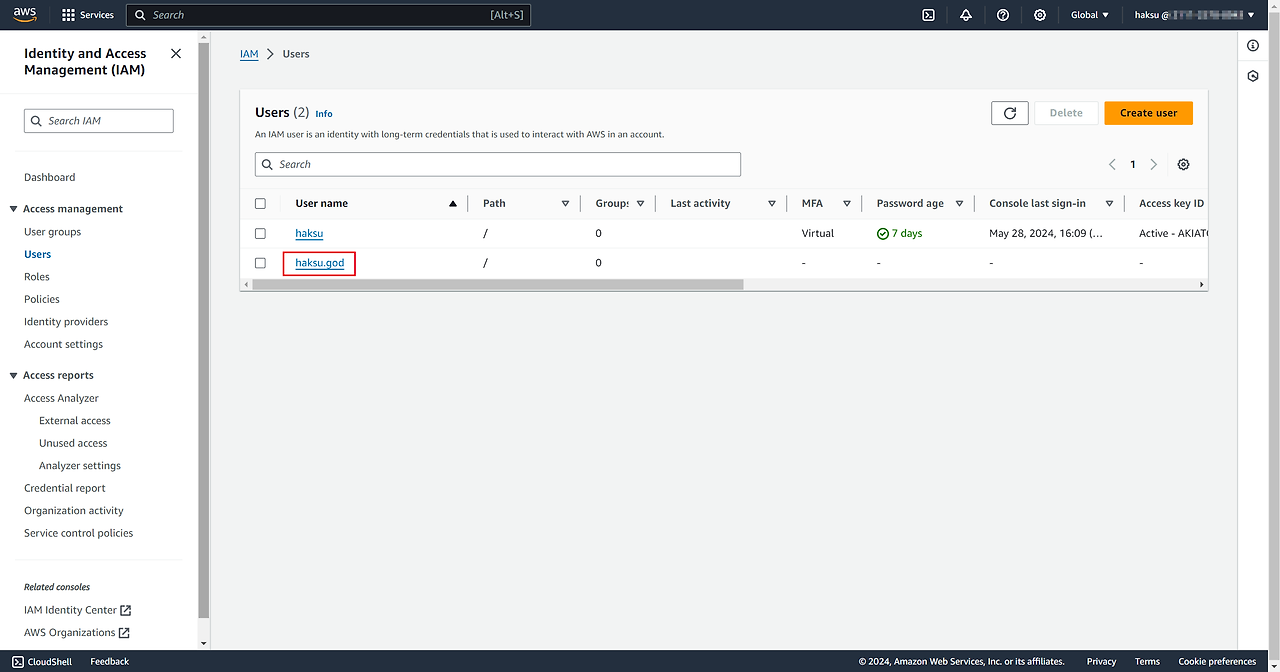Open the help question mark icon
The height and width of the screenshot is (672, 1280).
1003,15
